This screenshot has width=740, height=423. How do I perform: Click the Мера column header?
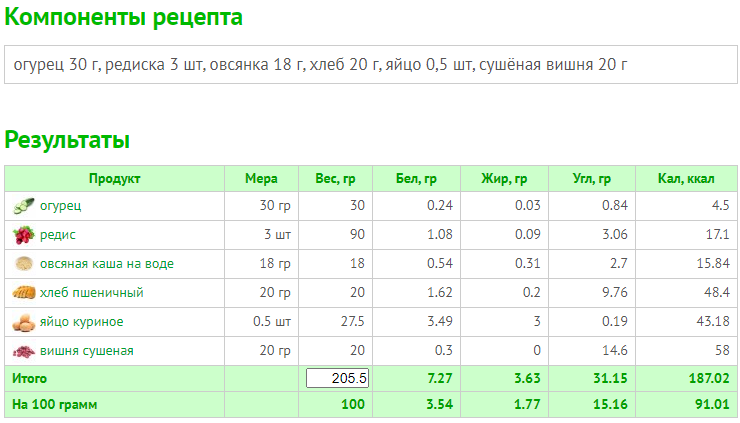(261, 179)
